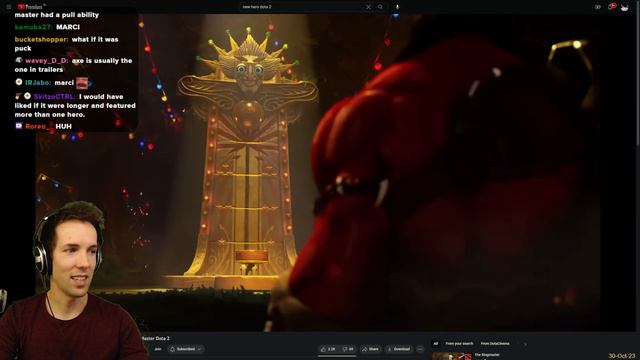Share the video
640x360 pixels.
[371, 349]
